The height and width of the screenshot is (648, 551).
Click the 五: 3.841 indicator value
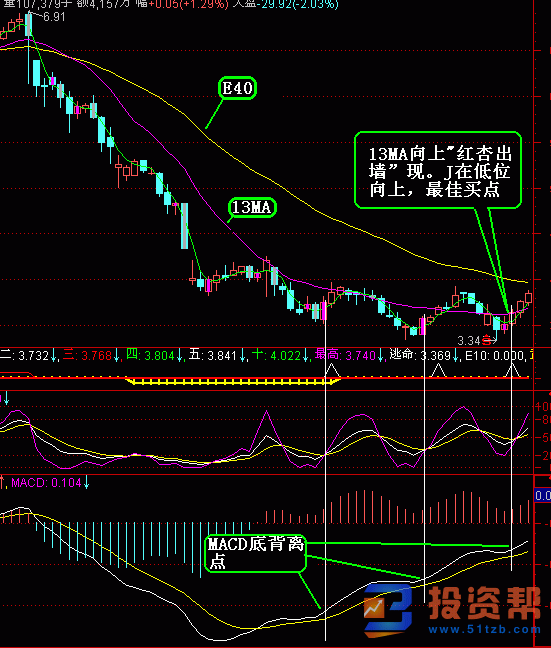coord(213,355)
